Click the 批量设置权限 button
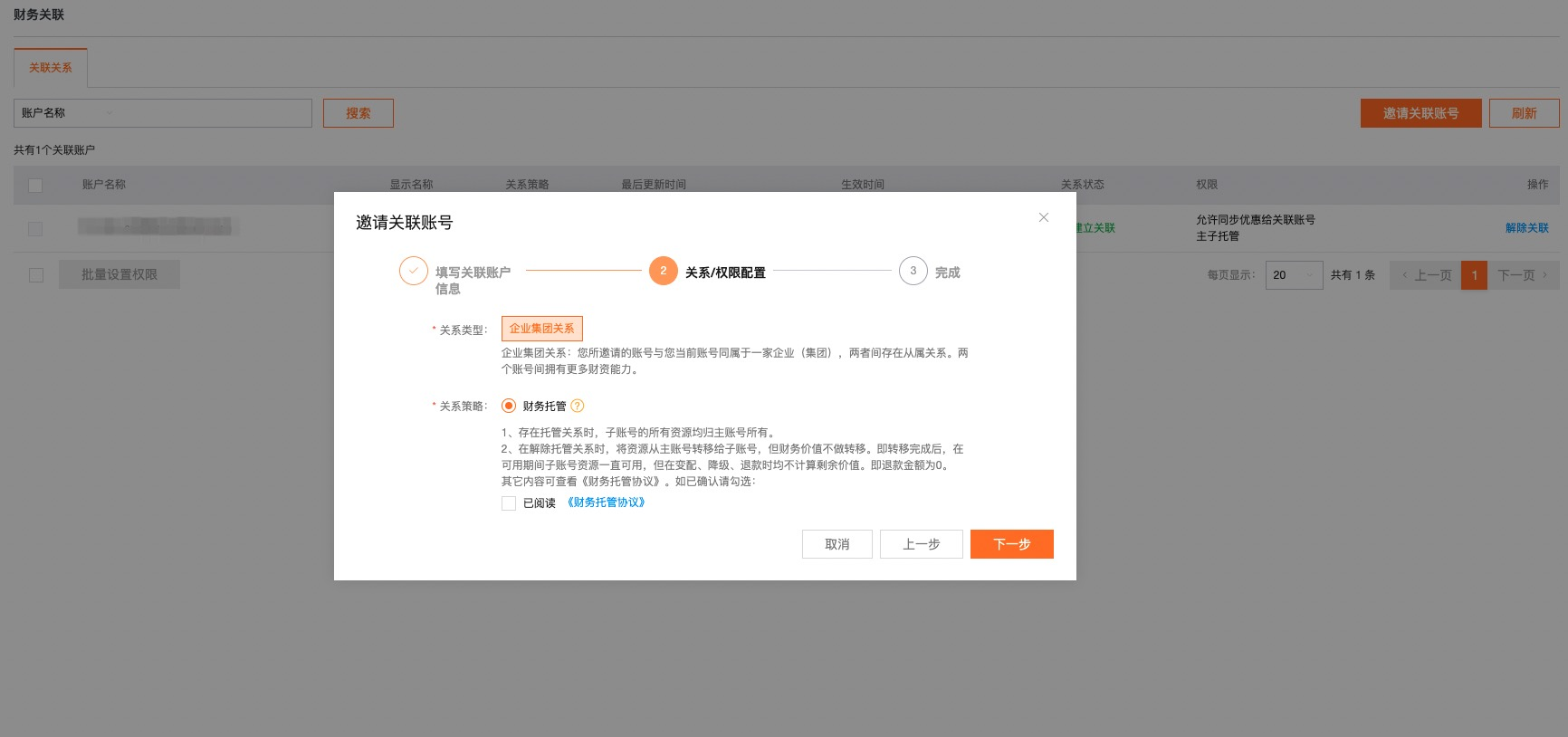Image resolution: width=1568 pixels, height=737 pixels. (120, 274)
